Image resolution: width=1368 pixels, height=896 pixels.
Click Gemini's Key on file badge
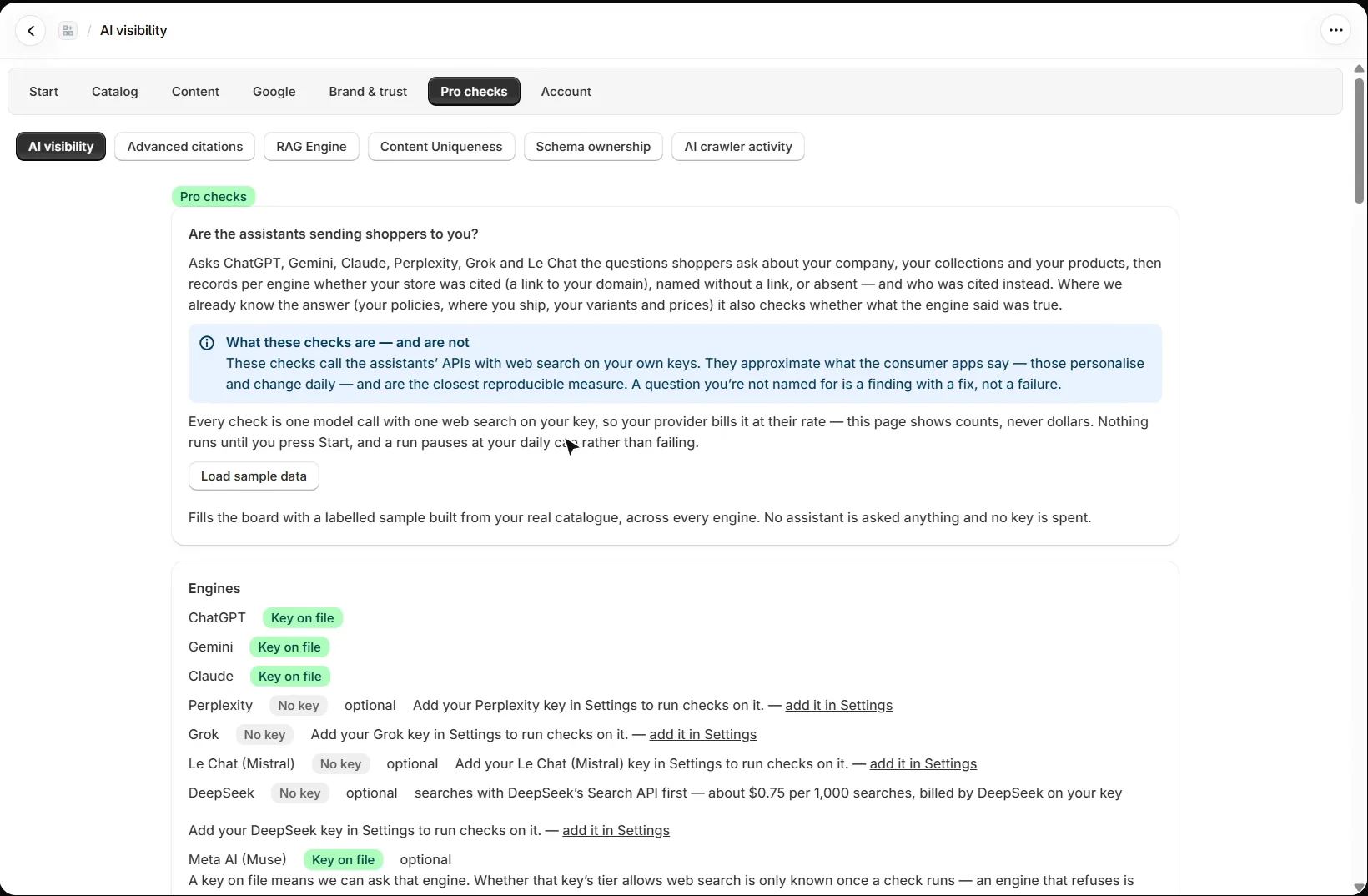pyautogui.click(x=289, y=647)
